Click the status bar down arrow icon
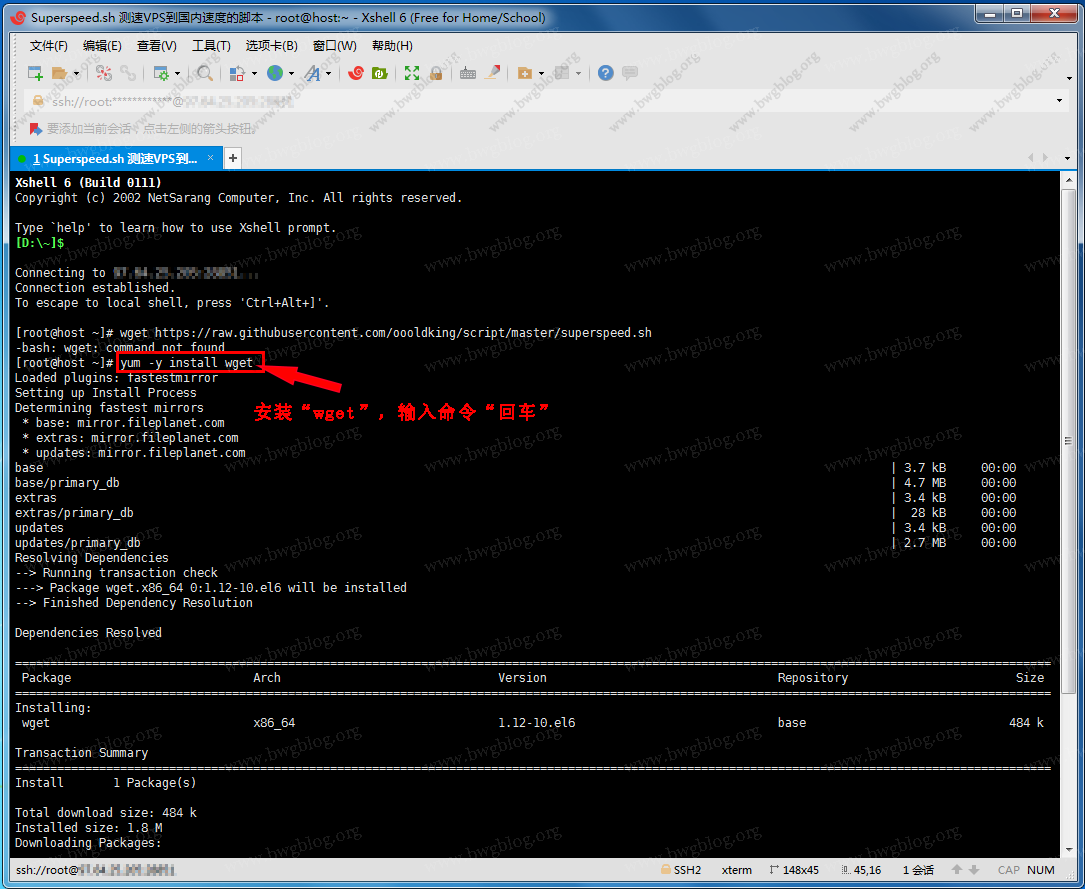The image size is (1085, 889). 974,870
